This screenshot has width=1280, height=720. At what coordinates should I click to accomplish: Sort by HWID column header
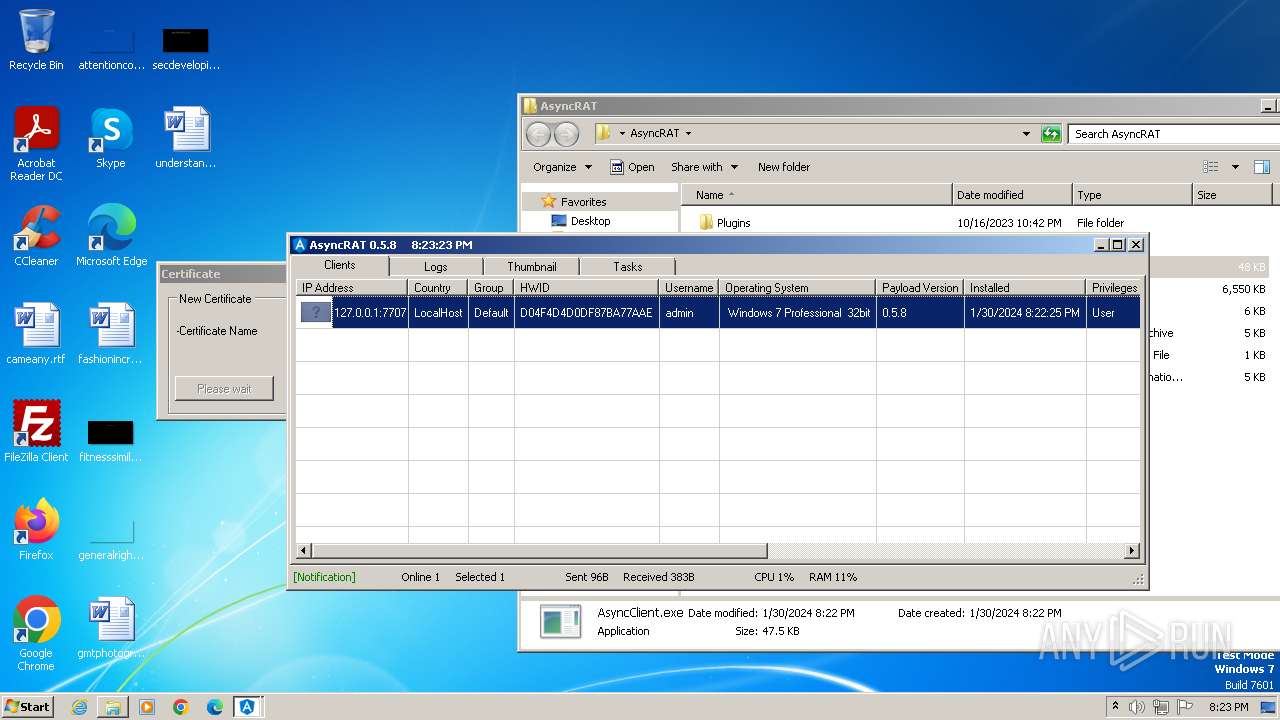(586, 287)
